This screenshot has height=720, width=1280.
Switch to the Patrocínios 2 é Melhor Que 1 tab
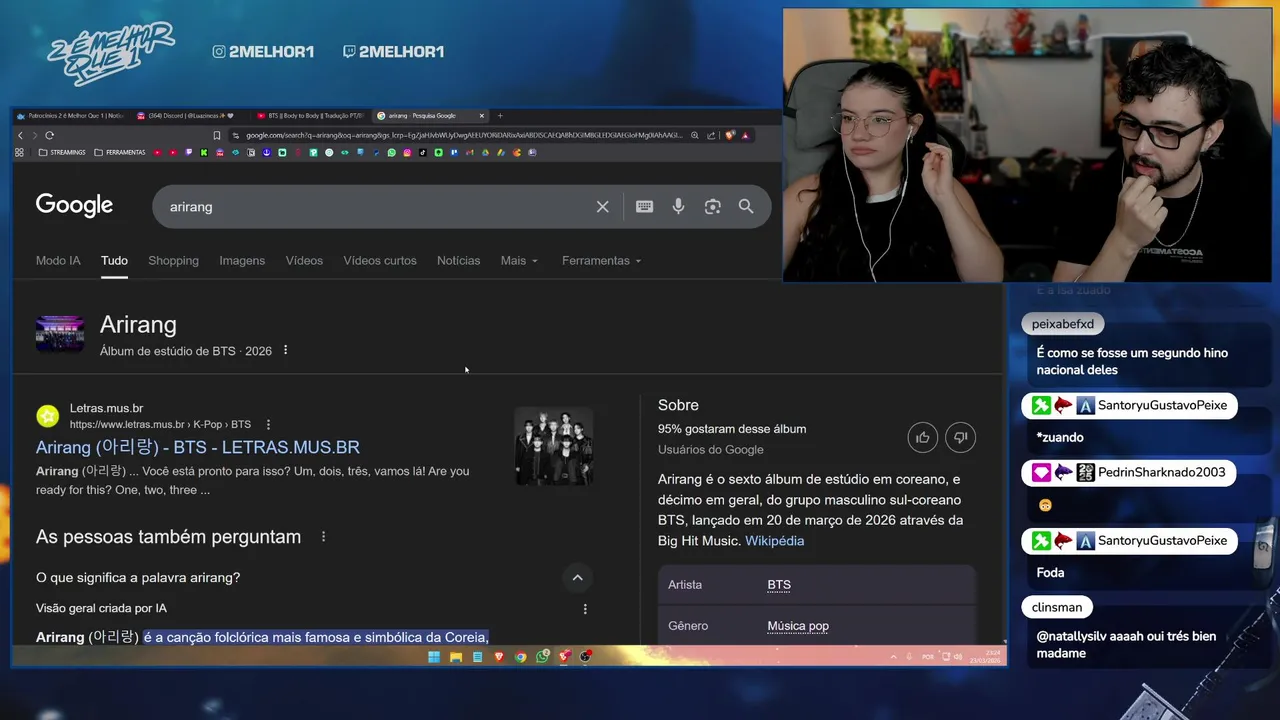point(70,116)
